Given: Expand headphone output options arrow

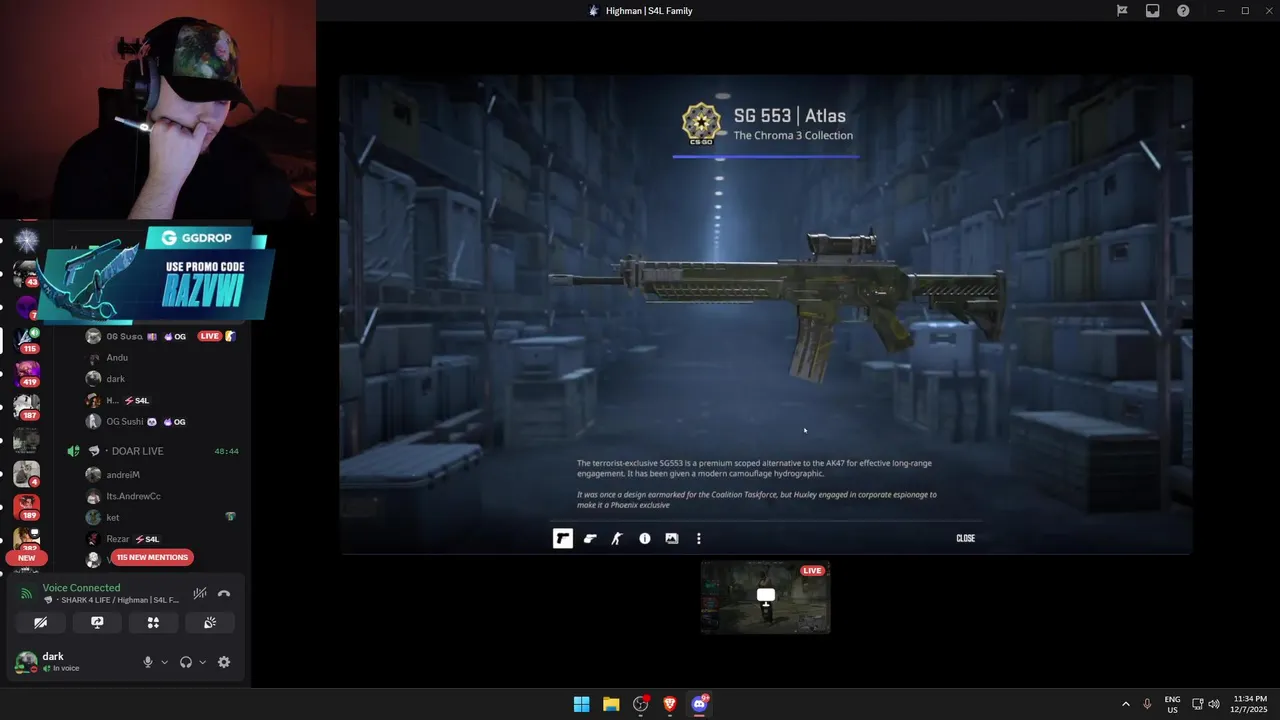Looking at the screenshot, I should coord(203,662).
